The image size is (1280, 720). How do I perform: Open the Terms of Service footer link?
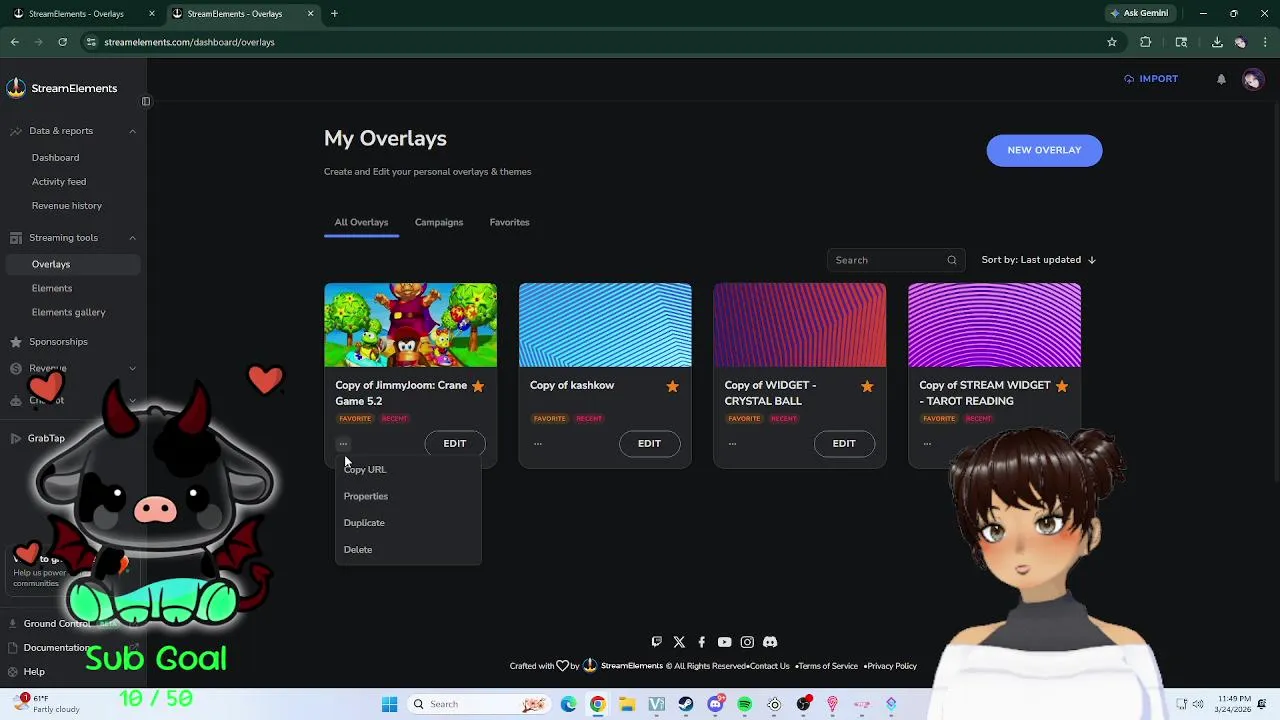[828, 666]
